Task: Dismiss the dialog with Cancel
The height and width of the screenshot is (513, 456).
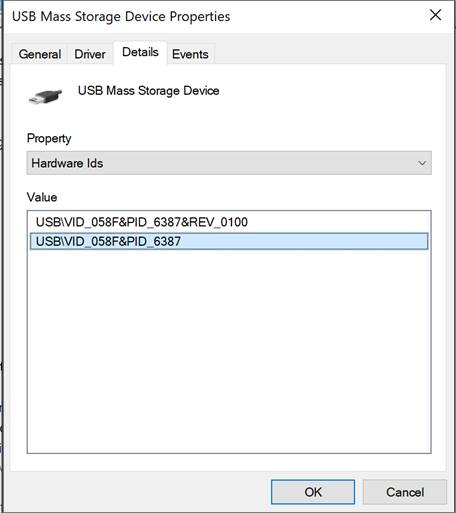Action: (x=405, y=492)
